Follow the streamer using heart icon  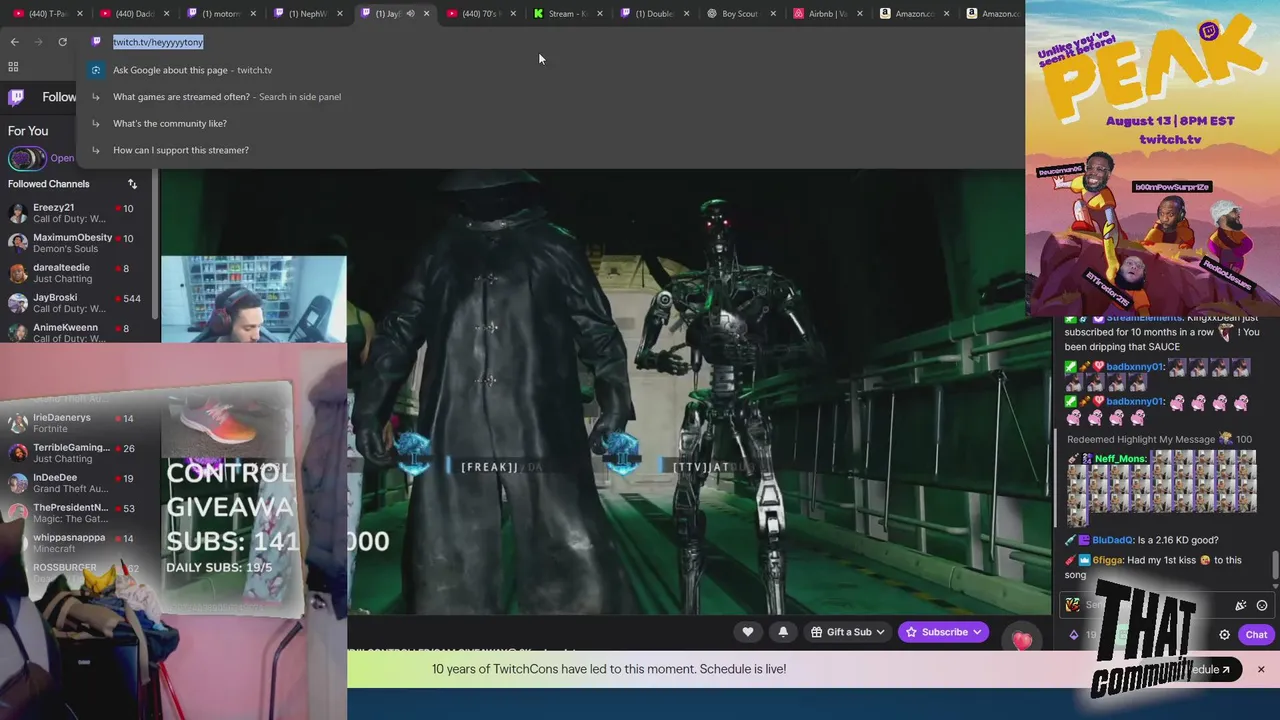point(747,632)
